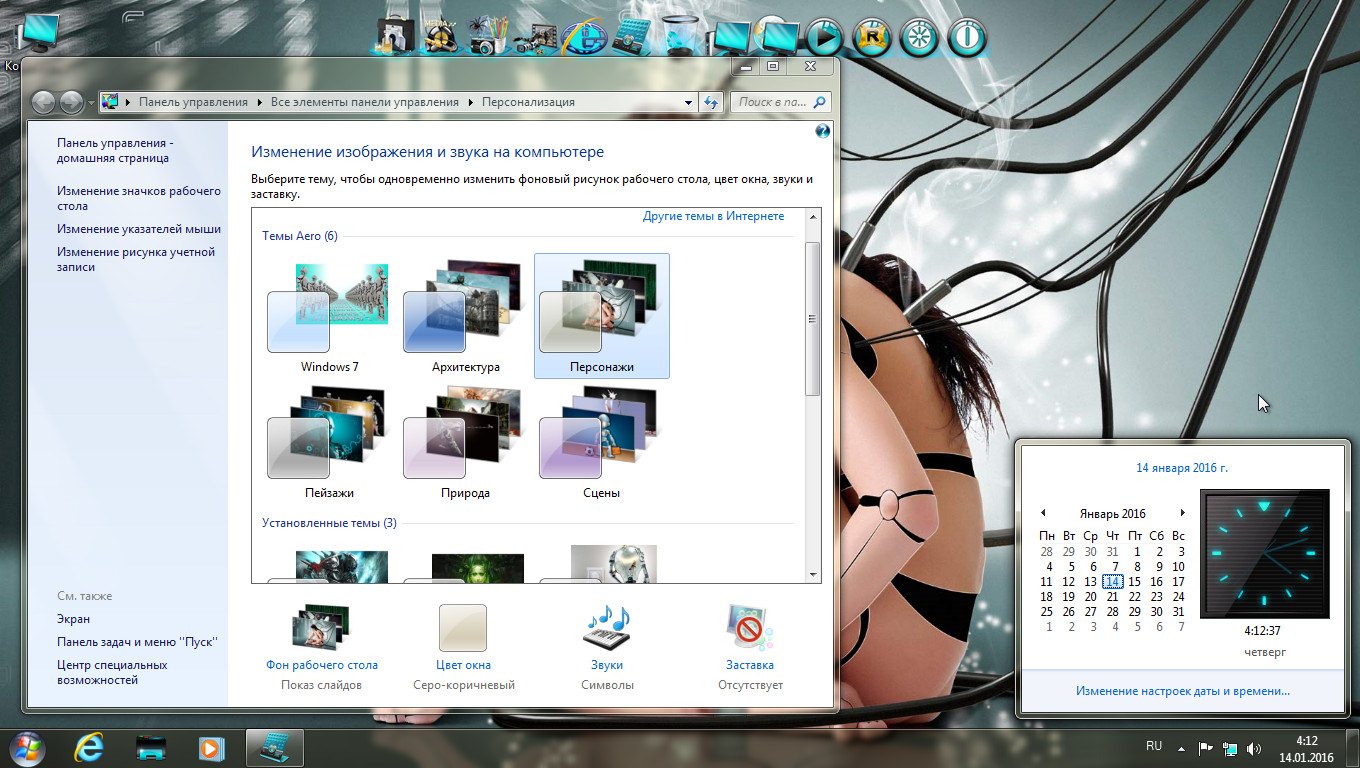Open the Персонализация breadcrumb item
Viewport: 1360px width, 768px height.
click(x=528, y=102)
